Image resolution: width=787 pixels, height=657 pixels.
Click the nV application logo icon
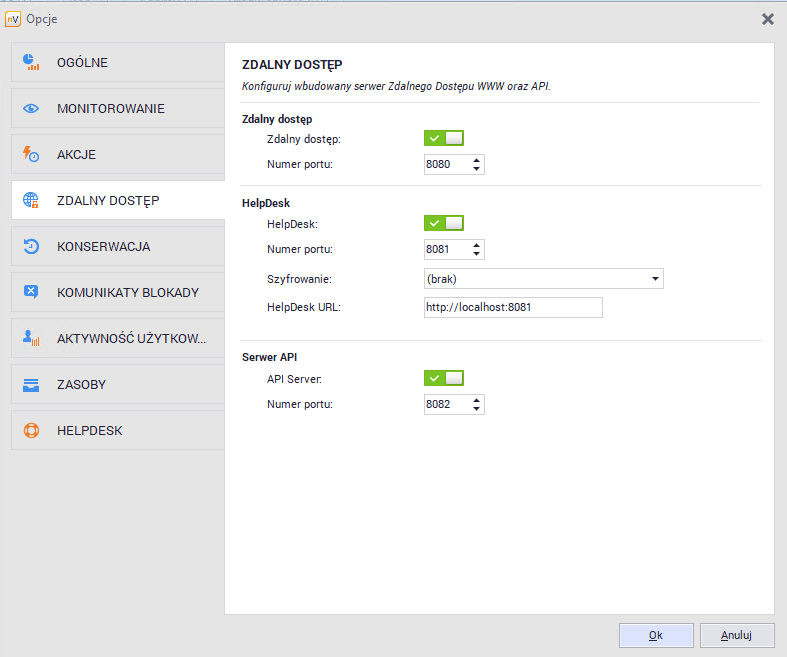coord(13,19)
